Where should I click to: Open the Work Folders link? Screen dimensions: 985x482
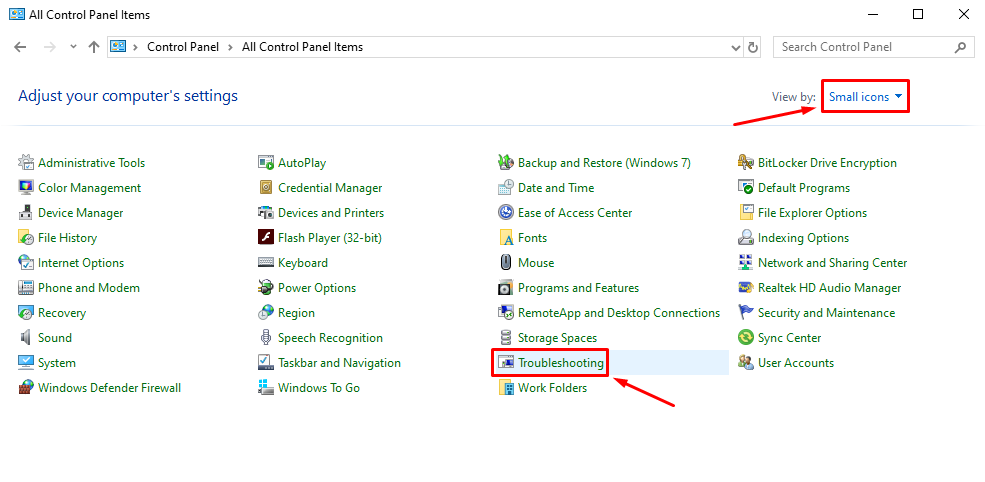click(x=552, y=388)
